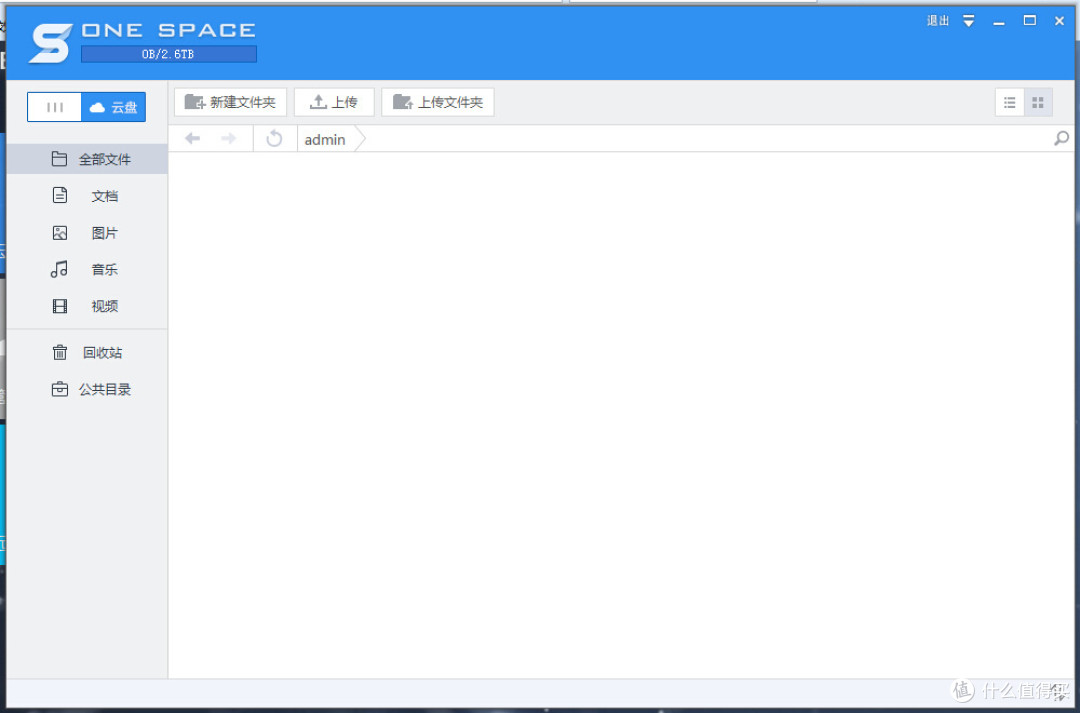Click the 上传 upload button
The height and width of the screenshot is (713, 1080).
pos(334,102)
